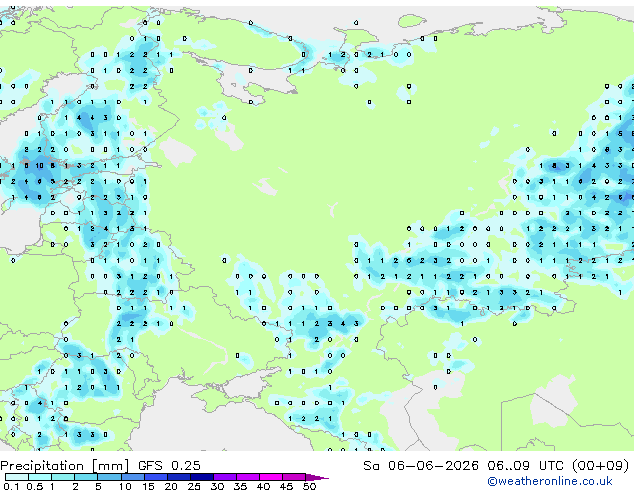Select the dark navy 25–30 mm swatch
This screenshot has height=490, width=634.
coord(202,477)
